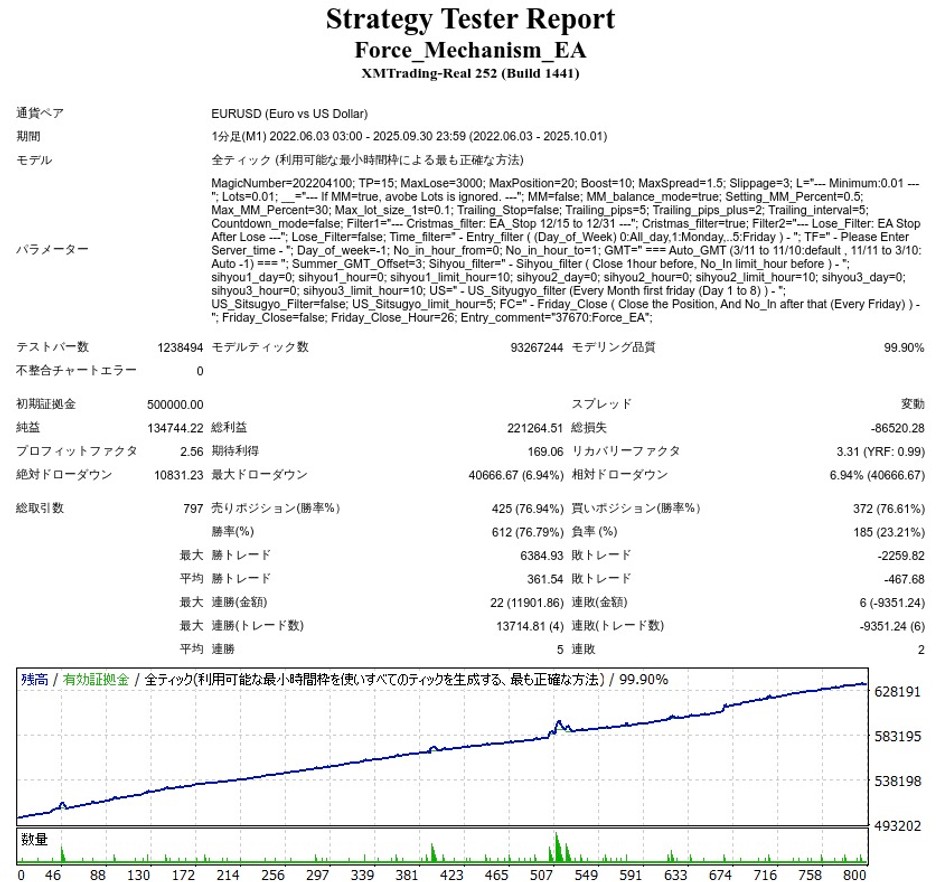Image resolution: width=940 pixels, height=882 pixels.
Task: Select the テストバー数 value 1238494
Action: click(180, 348)
